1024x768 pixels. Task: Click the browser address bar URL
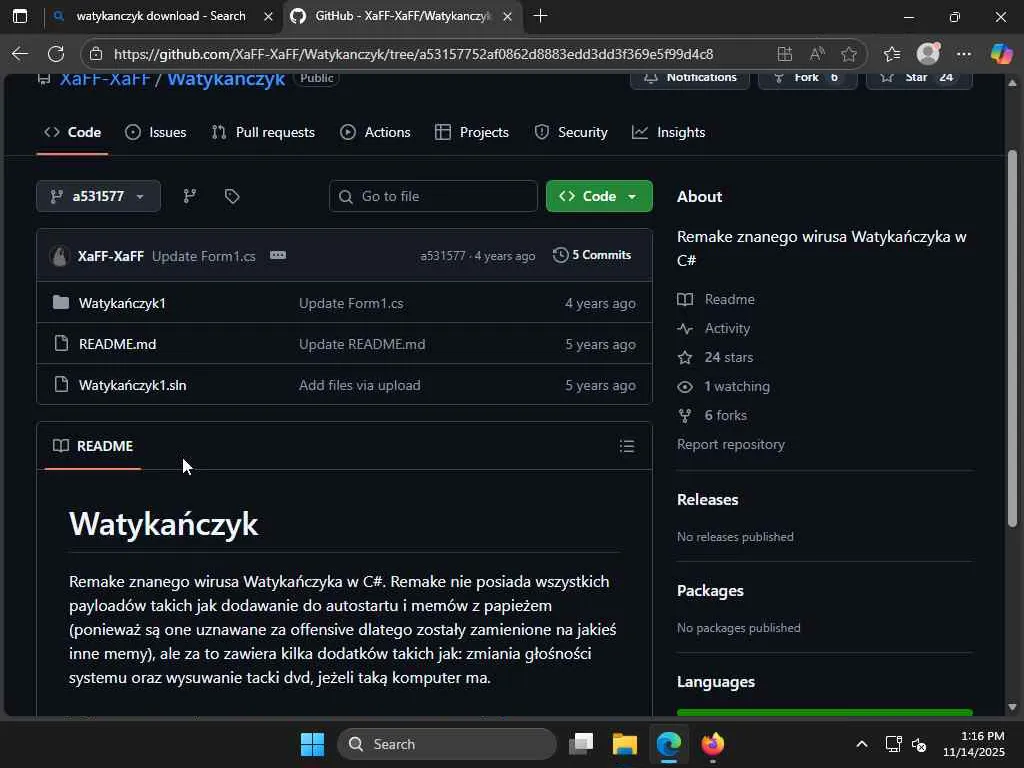pyautogui.click(x=413, y=54)
